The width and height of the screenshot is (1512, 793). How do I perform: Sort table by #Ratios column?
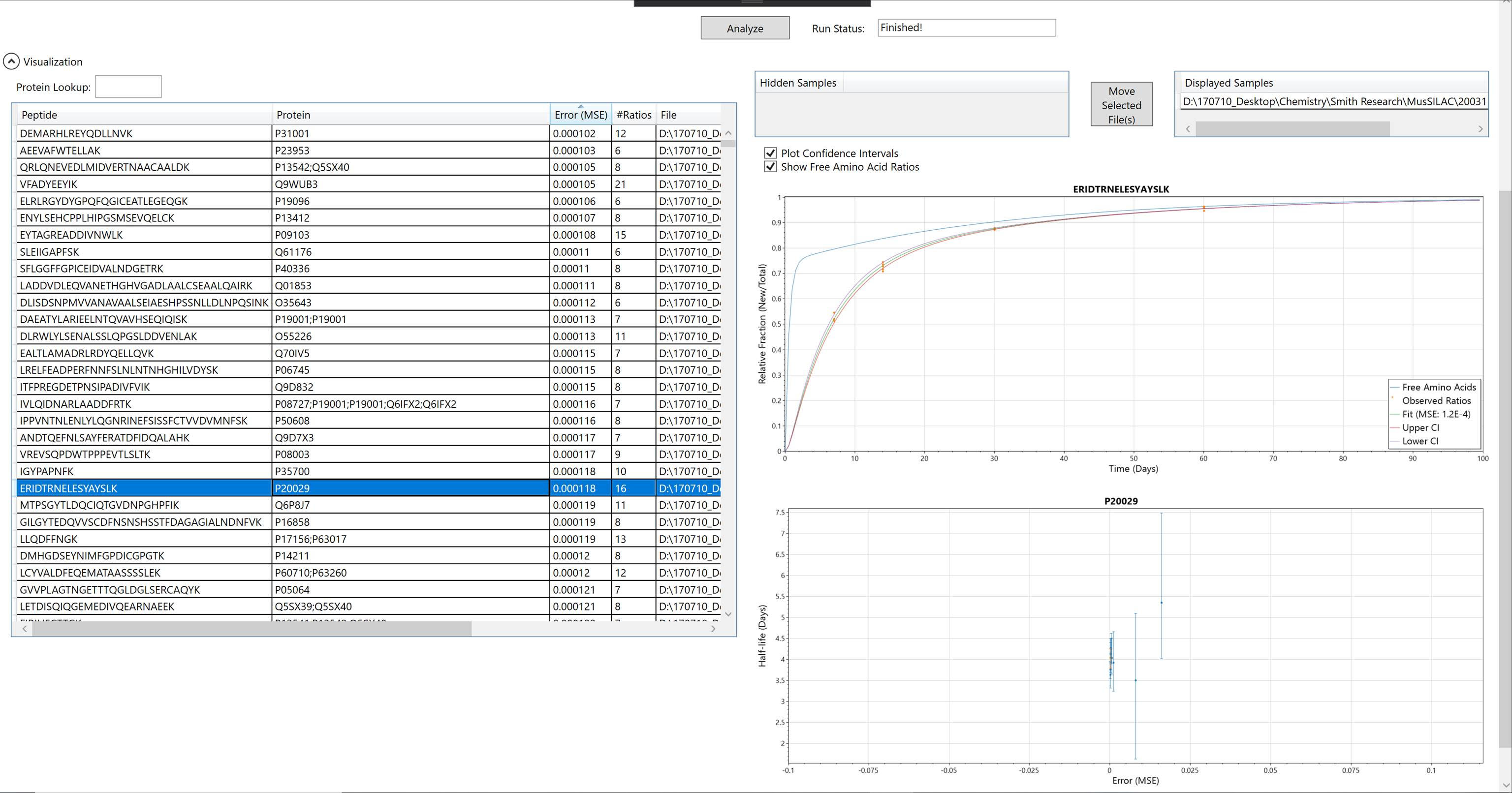[633, 114]
